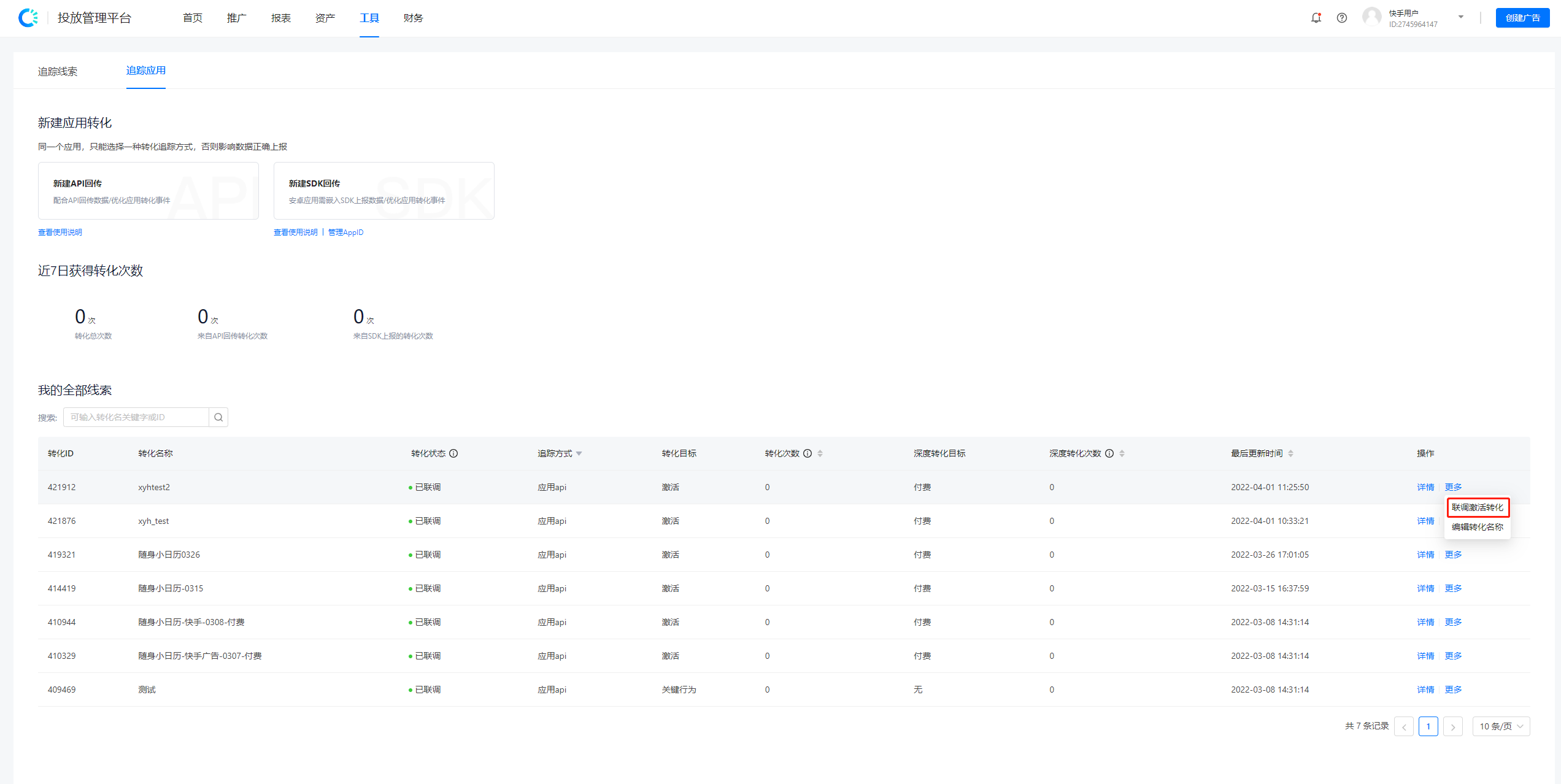Click info icon beside 转化次数 header

point(807,453)
